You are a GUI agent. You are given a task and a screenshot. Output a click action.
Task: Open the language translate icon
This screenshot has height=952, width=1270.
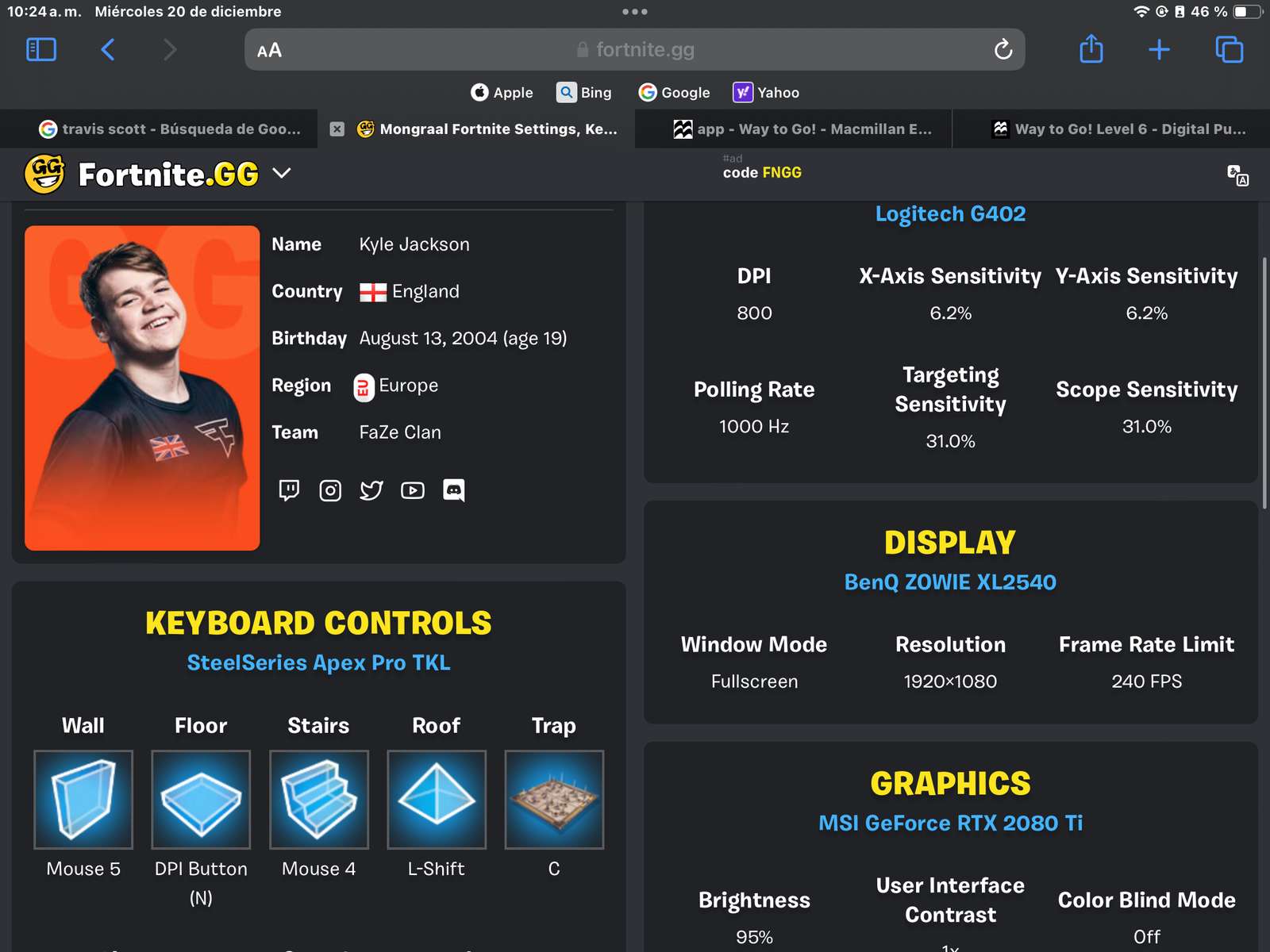1237,175
